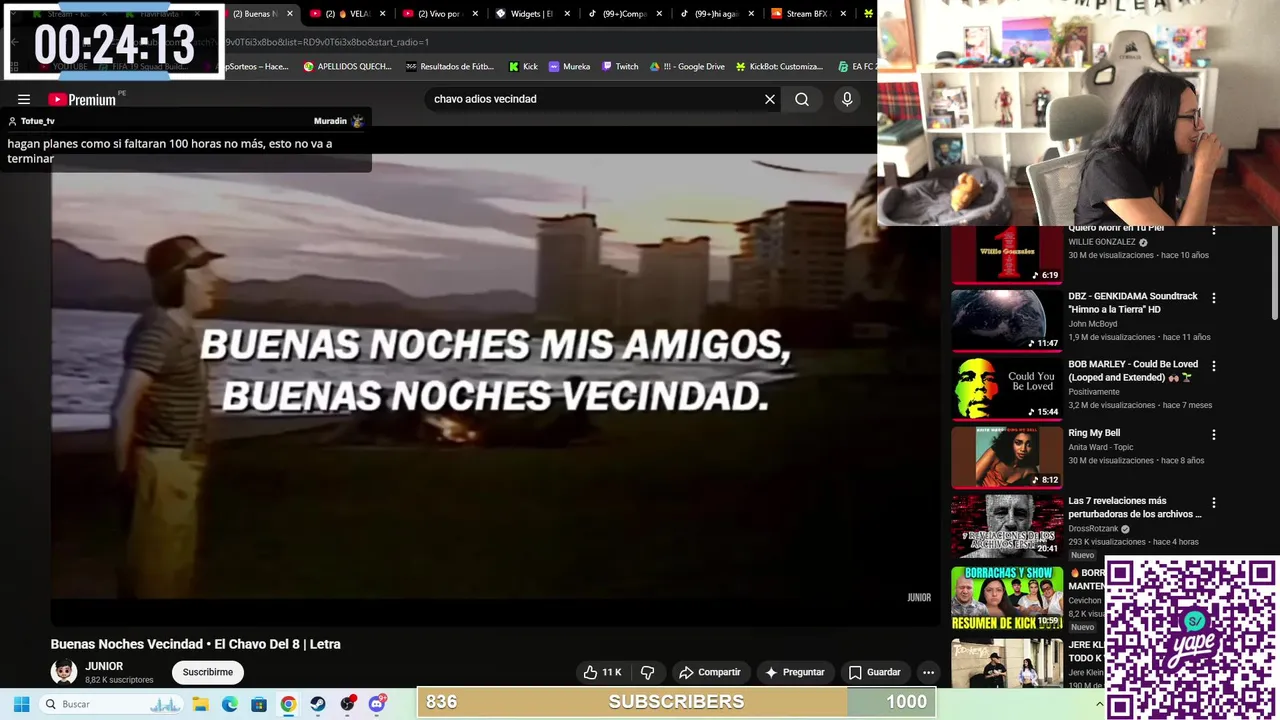1280x720 pixels.
Task: Open the Twitch bookmark
Action: [620, 67]
